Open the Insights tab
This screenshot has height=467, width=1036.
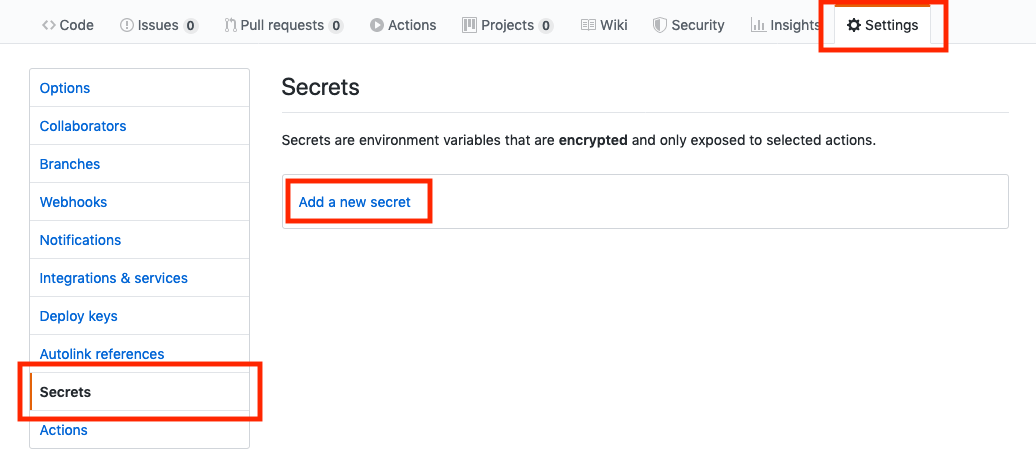(x=785, y=25)
